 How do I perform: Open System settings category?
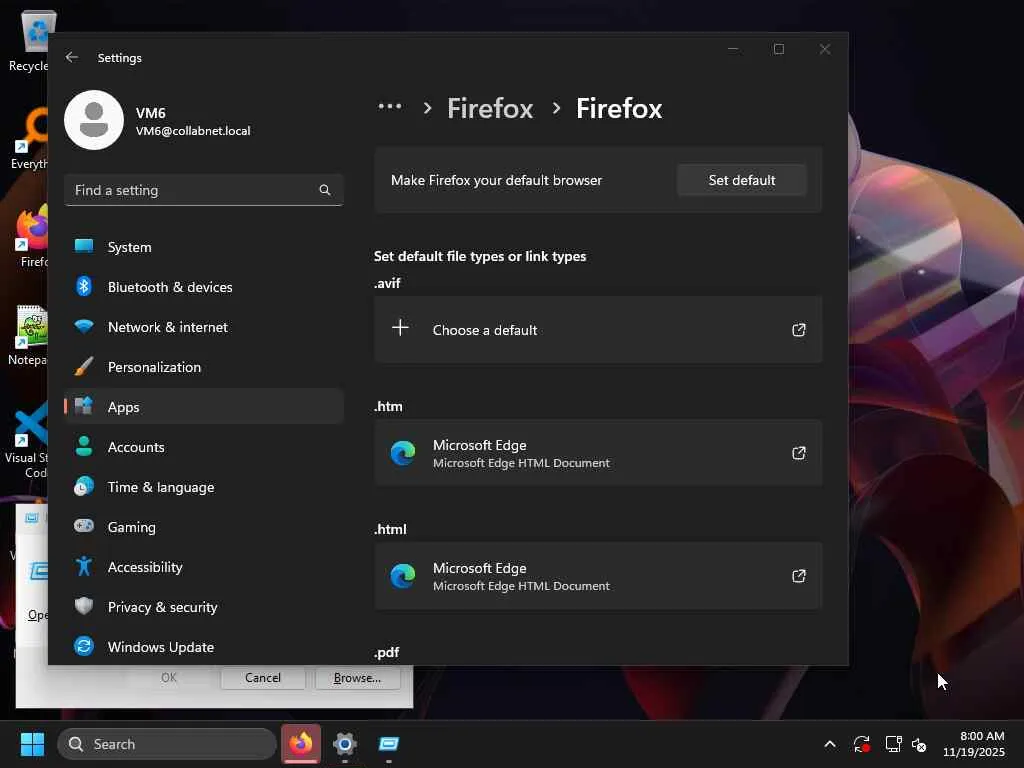(x=204, y=247)
